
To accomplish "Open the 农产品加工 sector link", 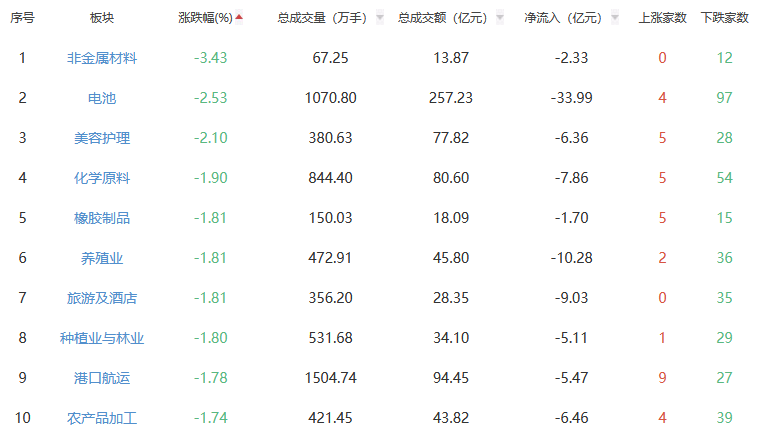I will (102, 418).
